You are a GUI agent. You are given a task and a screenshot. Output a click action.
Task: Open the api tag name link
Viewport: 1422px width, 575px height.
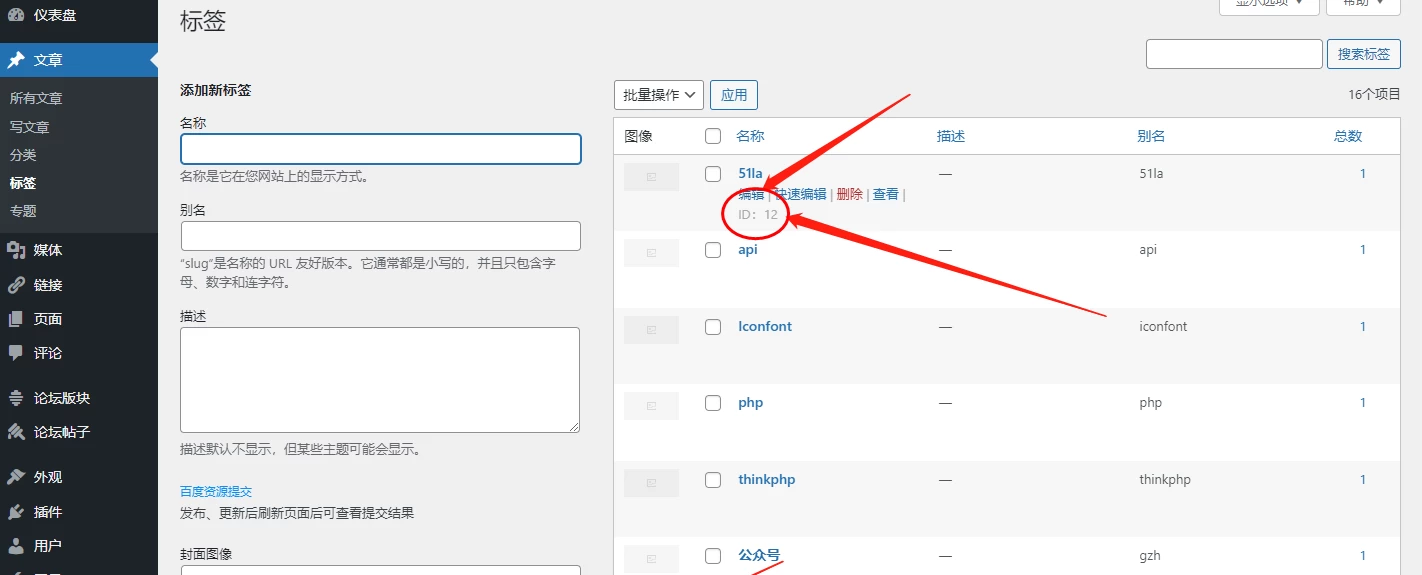point(748,250)
